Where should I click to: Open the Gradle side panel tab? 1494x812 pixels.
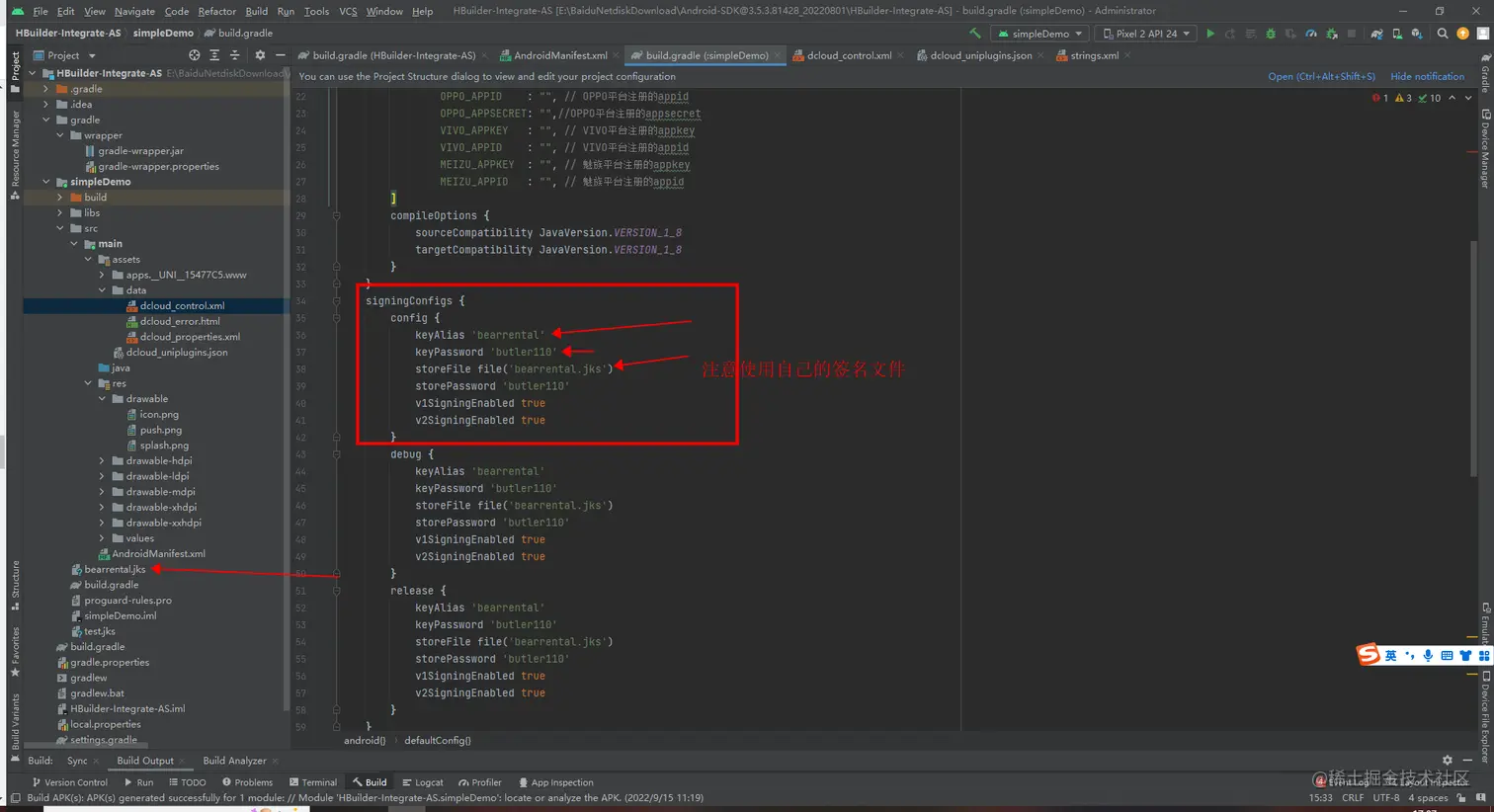pos(1485,71)
